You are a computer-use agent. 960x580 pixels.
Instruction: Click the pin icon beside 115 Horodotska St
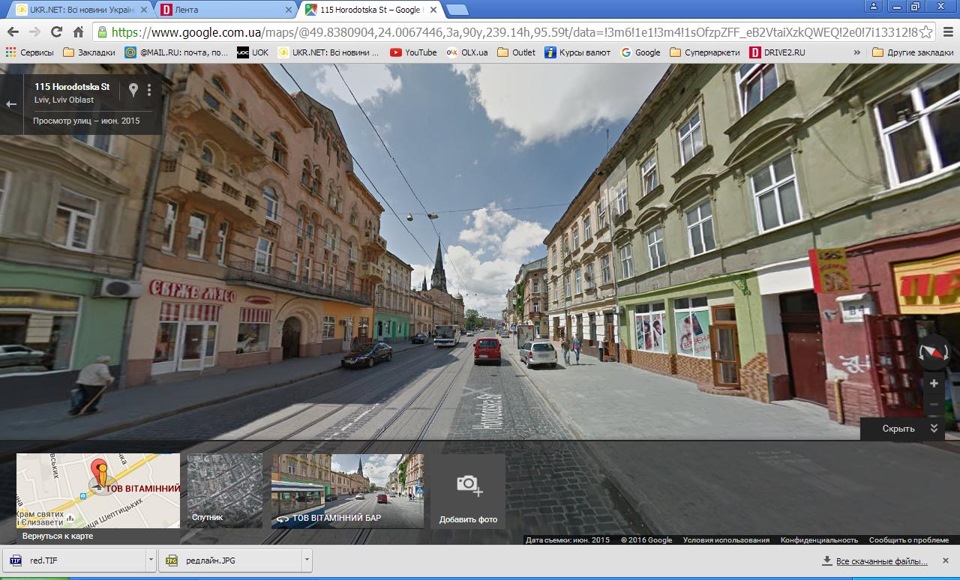coord(133,90)
